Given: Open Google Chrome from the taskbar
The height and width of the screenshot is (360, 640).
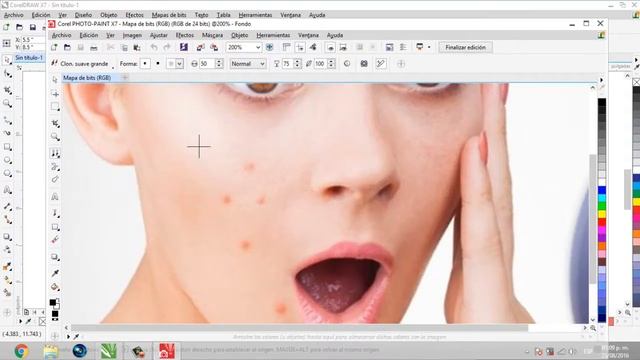Looking at the screenshot, I should tap(21, 351).
